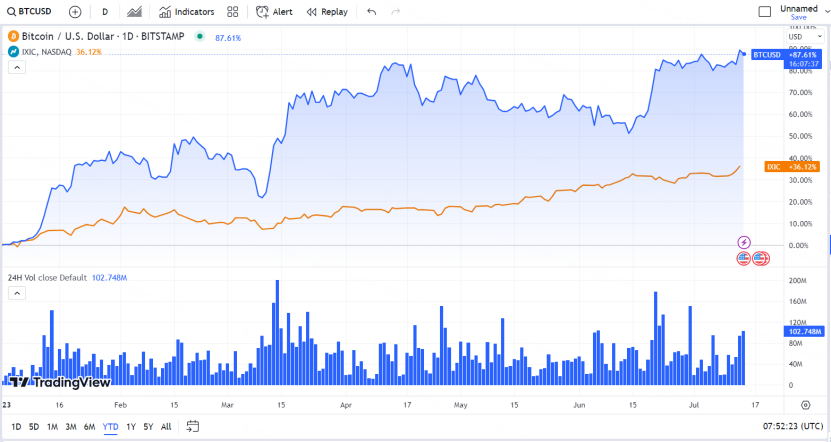The height and width of the screenshot is (442, 831).
Task: Collapse the volume pane legend arrow
Action: pyautogui.click(x=17, y=293)
